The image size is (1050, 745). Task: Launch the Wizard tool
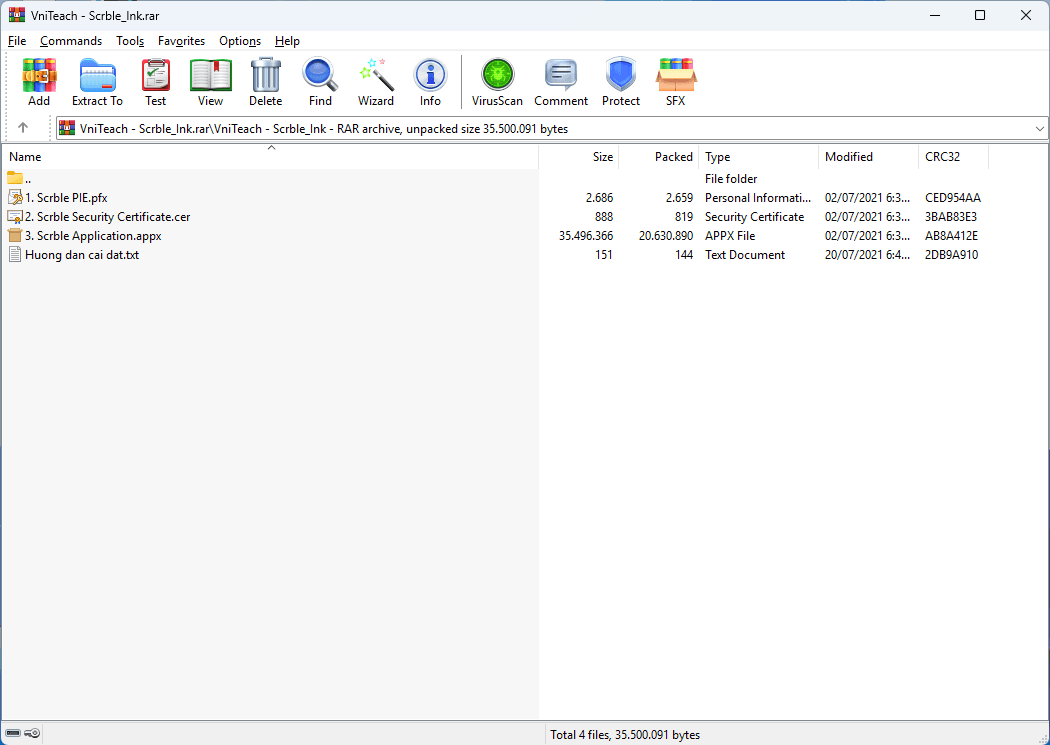coord(376,82)
